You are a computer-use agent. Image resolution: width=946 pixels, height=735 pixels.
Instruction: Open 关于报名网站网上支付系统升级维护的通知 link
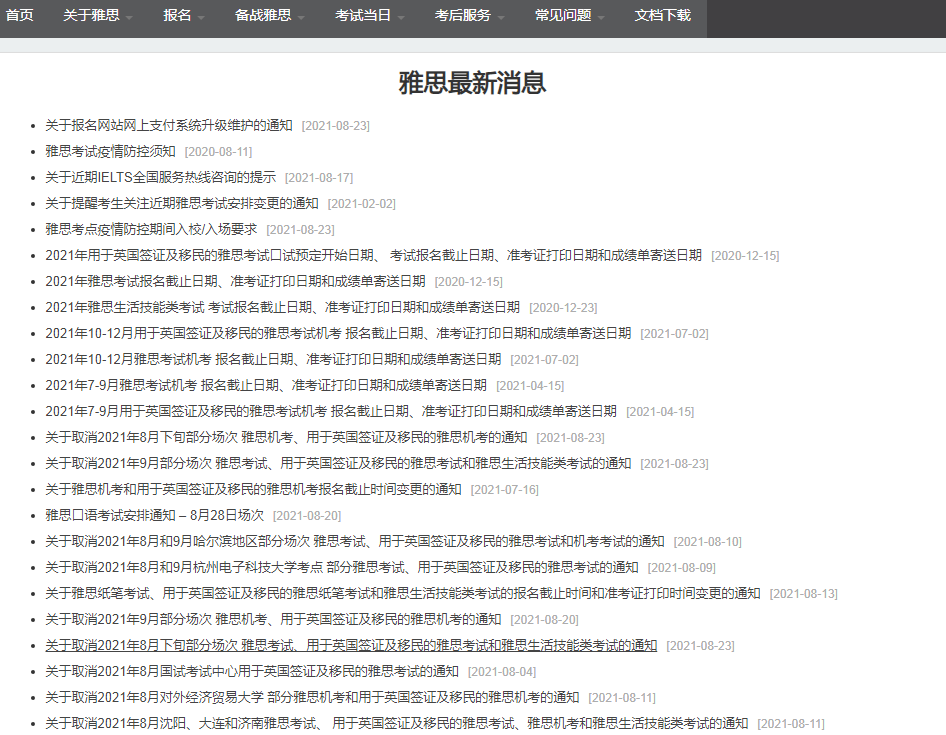[x=169, y=126]
